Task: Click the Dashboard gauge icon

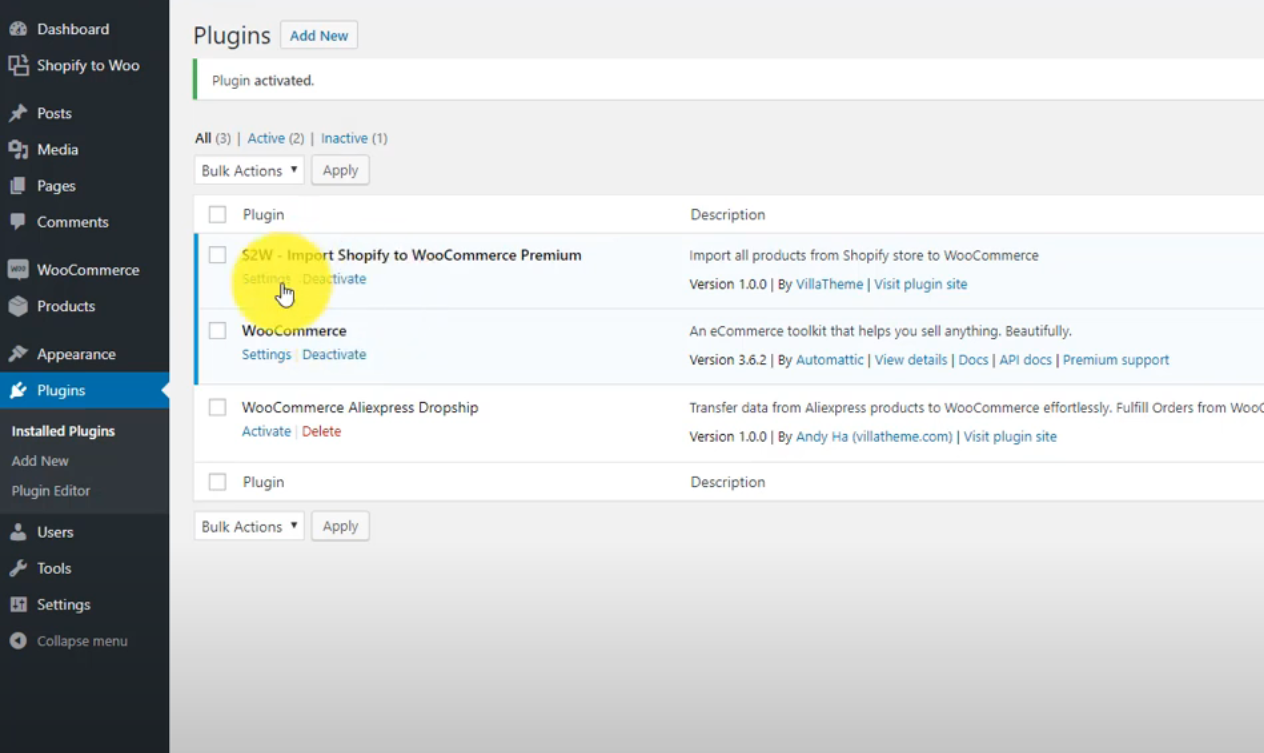Action: [18, 29]
